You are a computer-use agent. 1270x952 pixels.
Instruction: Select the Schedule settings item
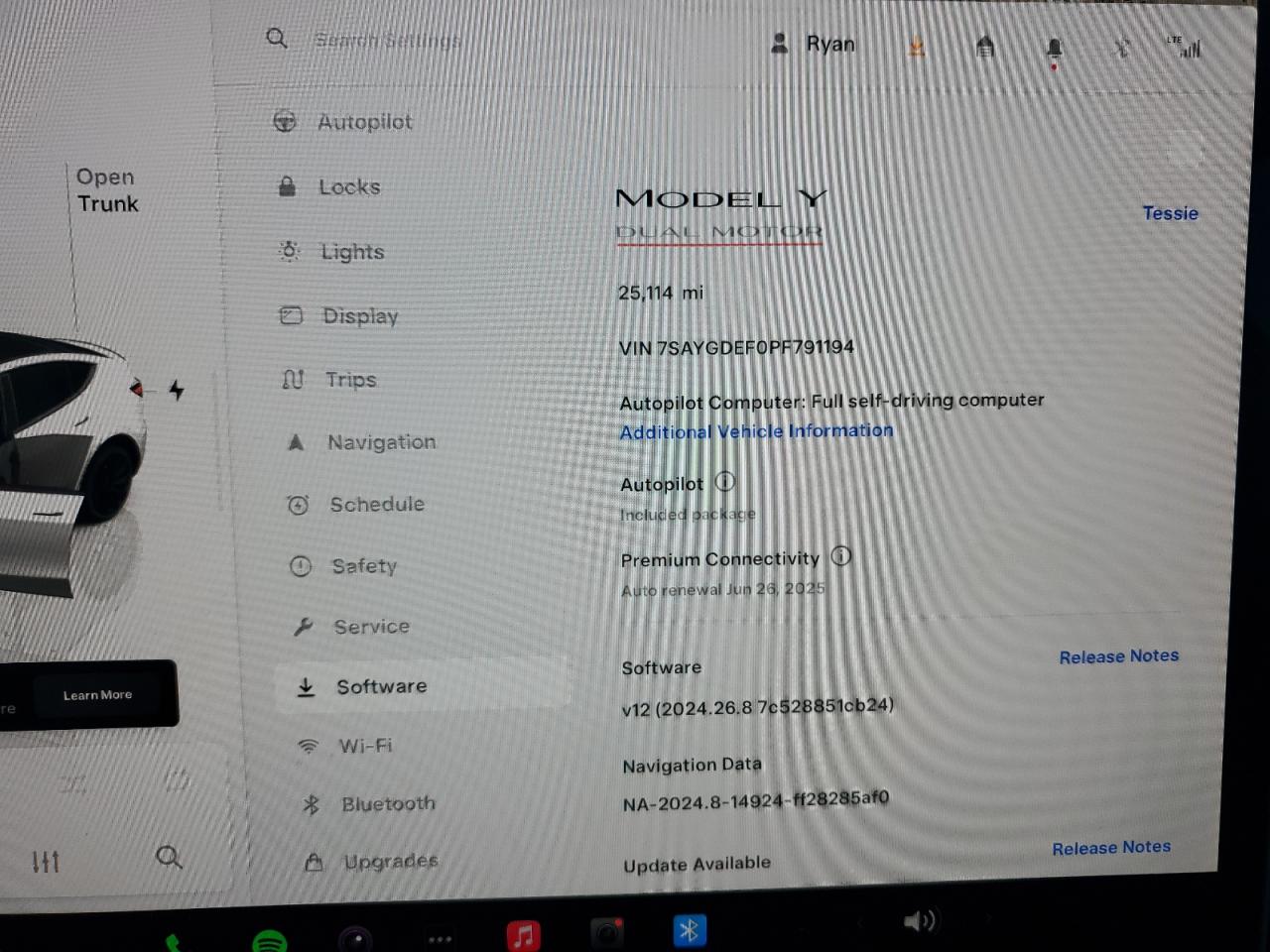tap(356, 504)
